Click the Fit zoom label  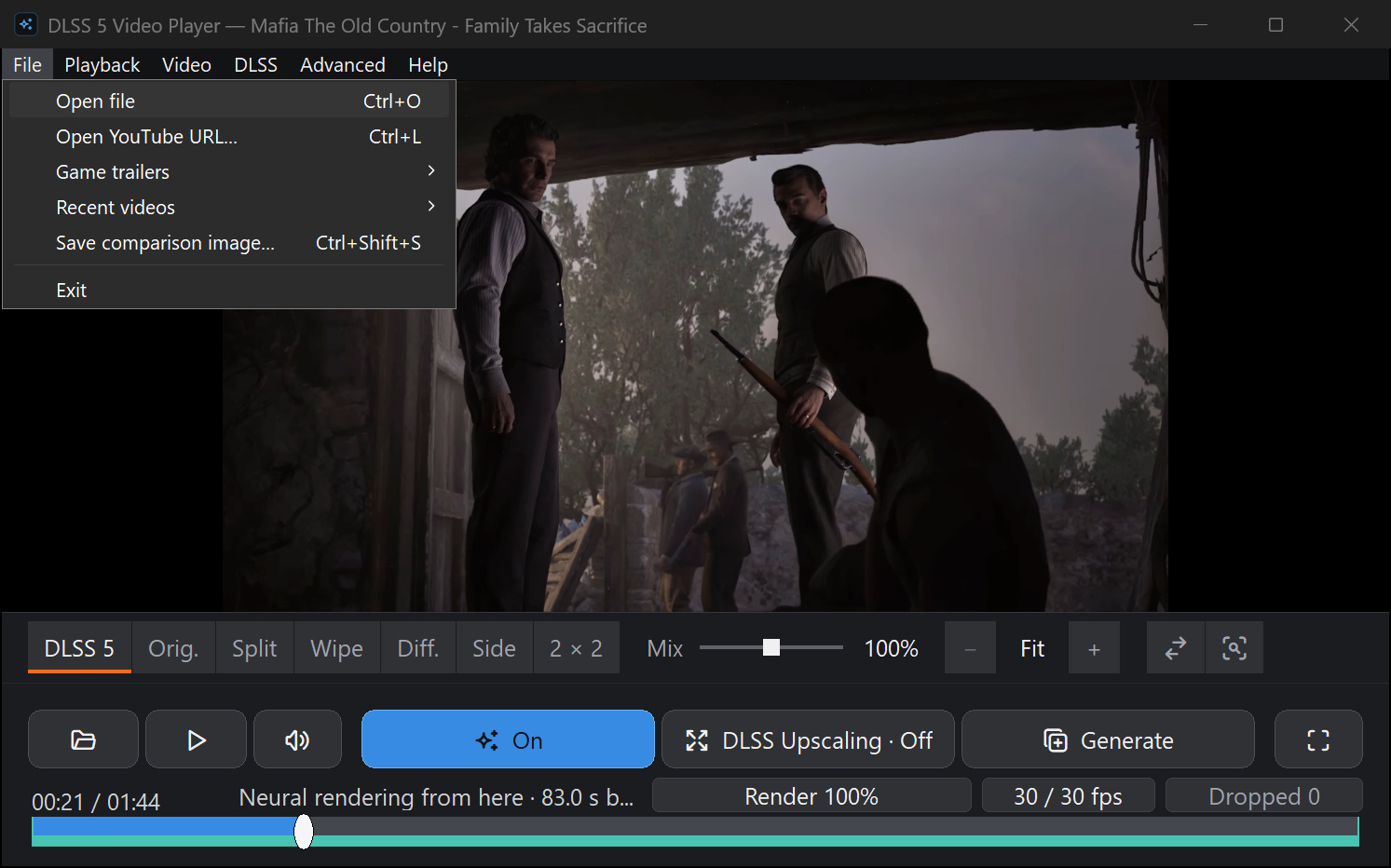1032,648
